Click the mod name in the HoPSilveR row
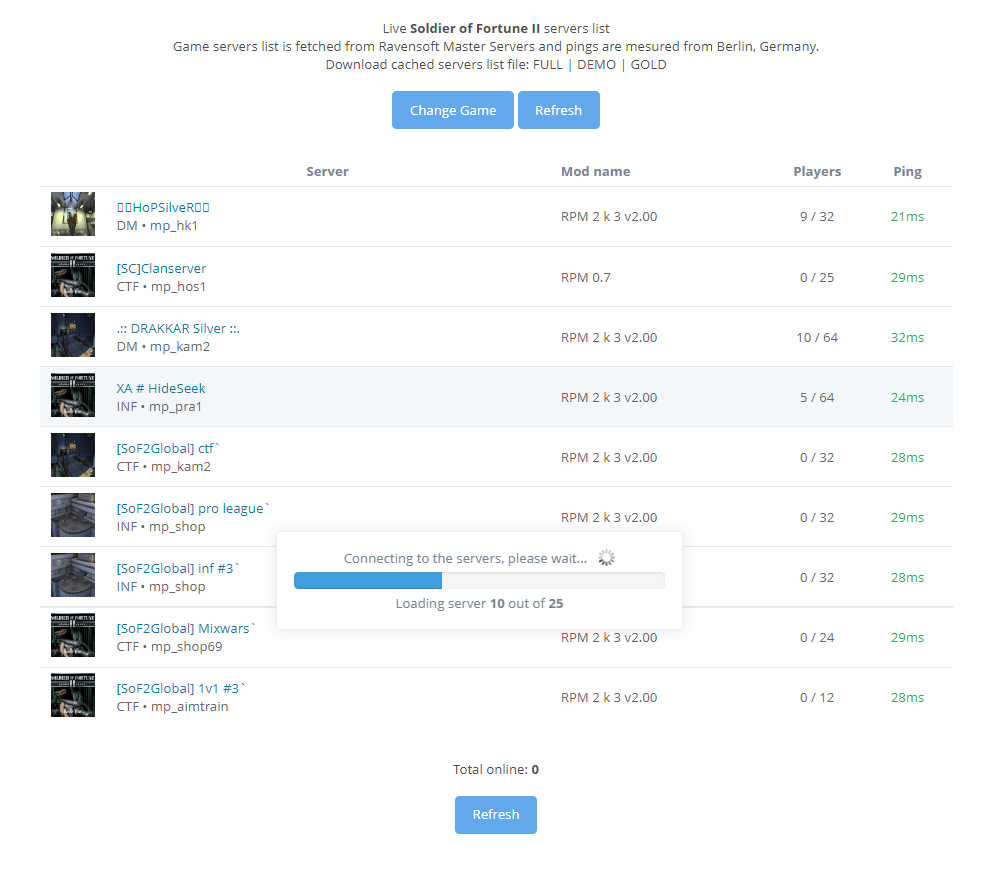 (x=609, y=217)
